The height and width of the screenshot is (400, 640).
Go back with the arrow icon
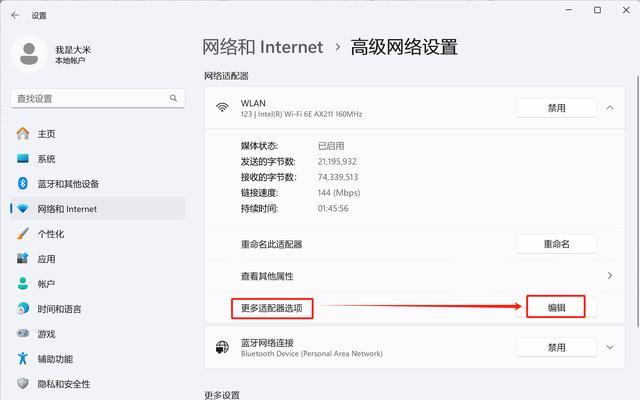click(16, 15)
